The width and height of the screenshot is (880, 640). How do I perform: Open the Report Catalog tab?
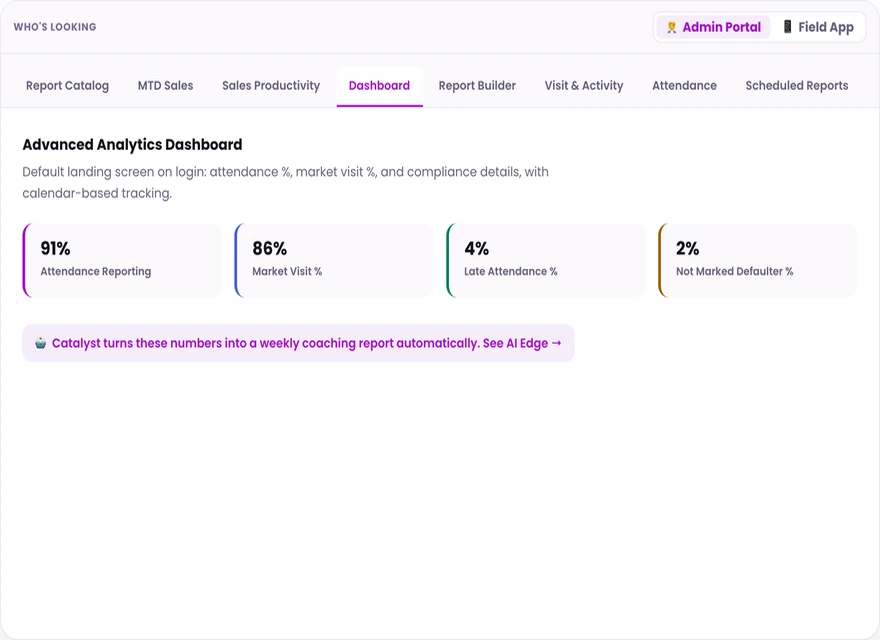pyautogui.click(x=67, y=86)
